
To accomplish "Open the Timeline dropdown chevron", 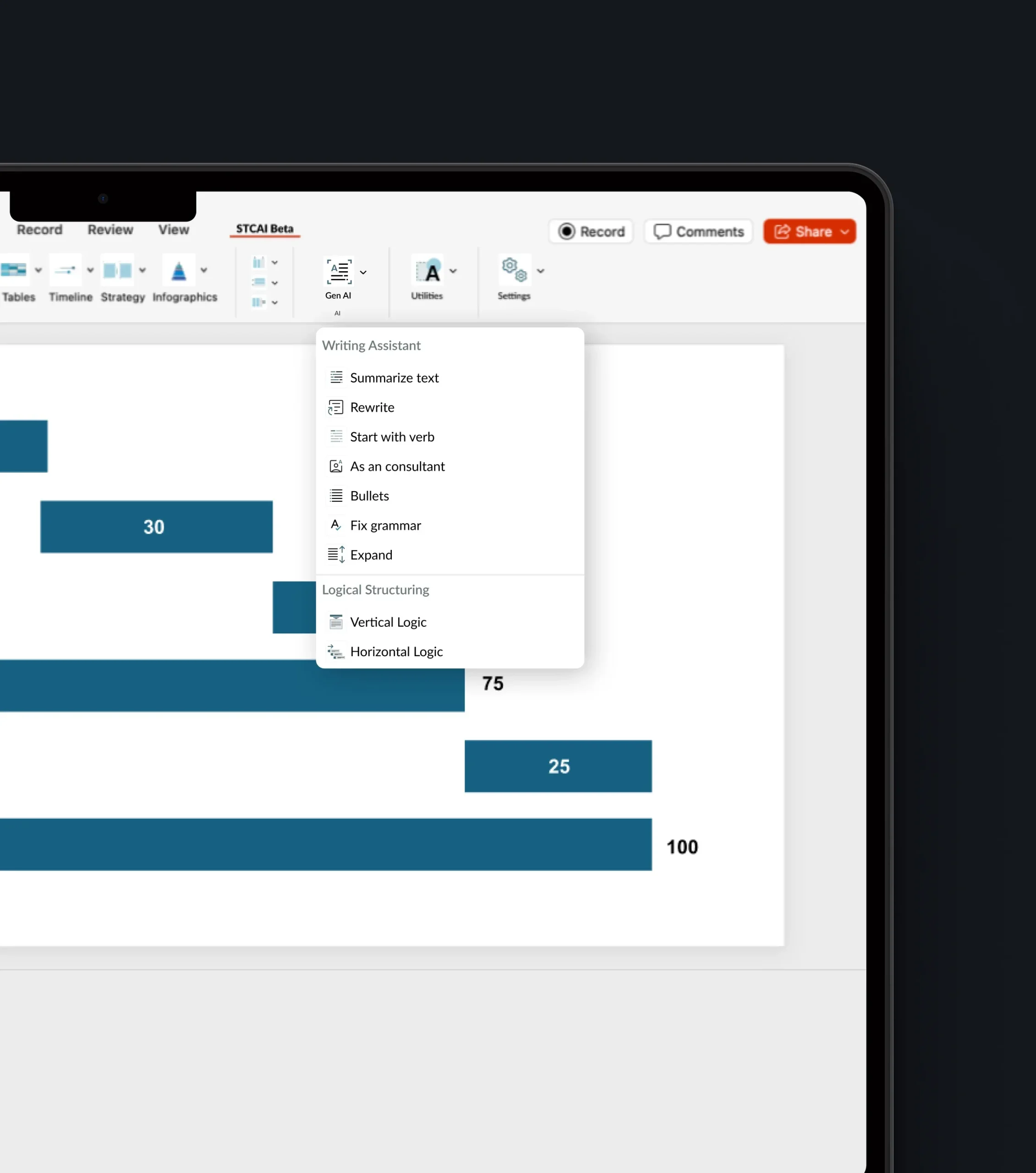I will click(90, 270).
